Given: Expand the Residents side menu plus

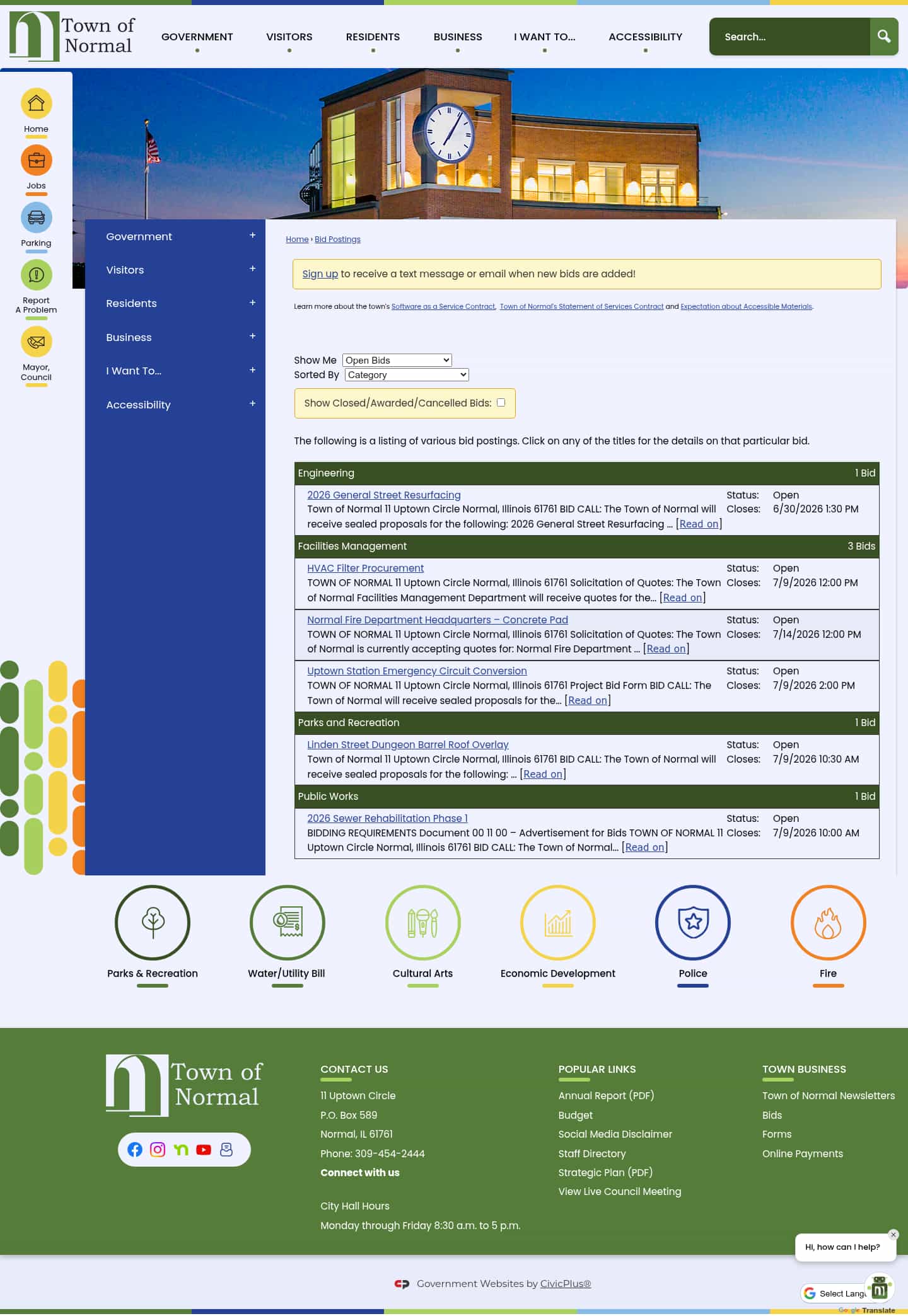Looking at the screenshot, I should point(252,303).
